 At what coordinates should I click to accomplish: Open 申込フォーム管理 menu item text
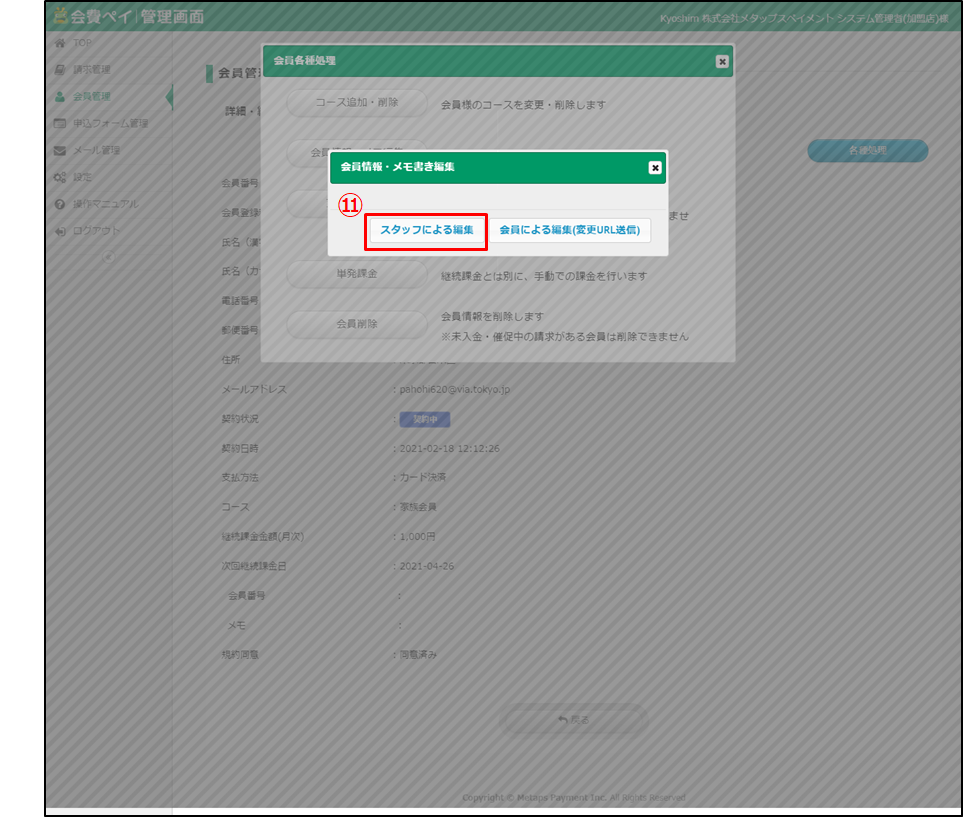[x=110, y=124]
